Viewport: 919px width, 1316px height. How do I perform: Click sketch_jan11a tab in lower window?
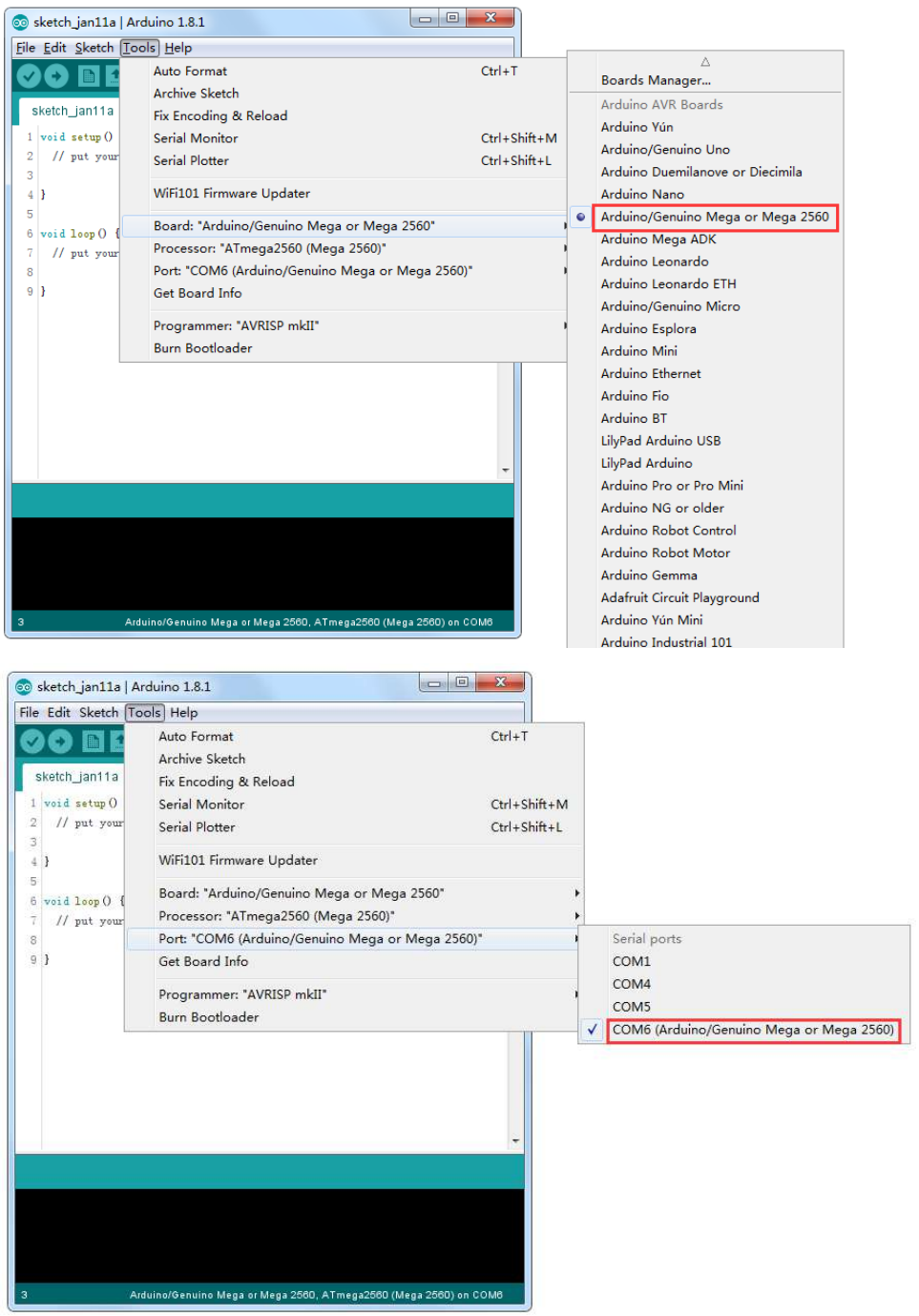[x=75, y=777]
